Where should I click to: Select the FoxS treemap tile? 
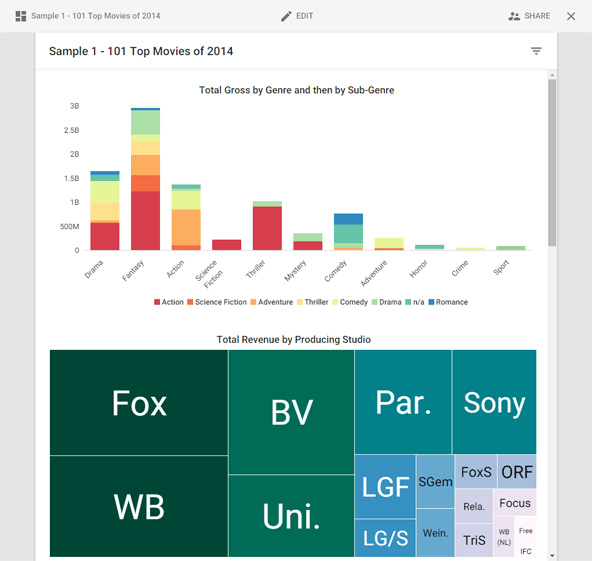[476, 472]
